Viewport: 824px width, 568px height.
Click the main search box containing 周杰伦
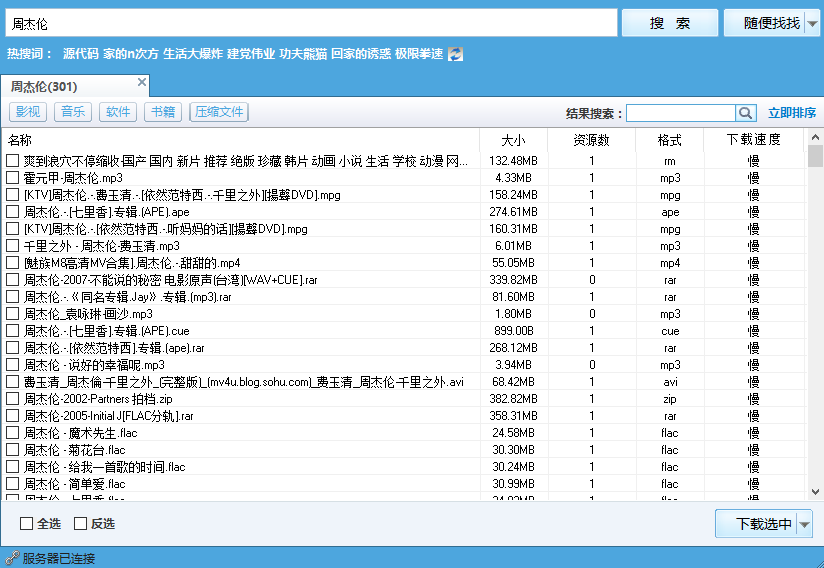[311, 24]
